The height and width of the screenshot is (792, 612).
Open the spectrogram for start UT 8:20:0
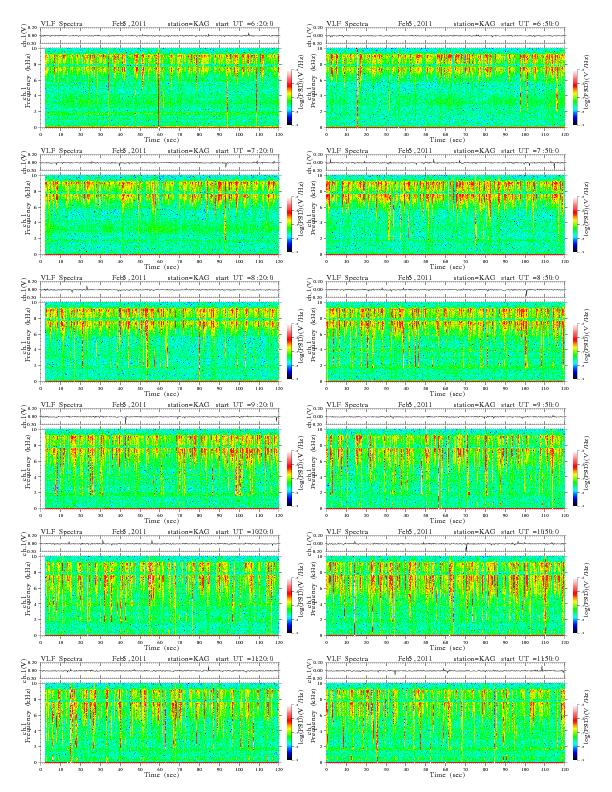point(160,342)
